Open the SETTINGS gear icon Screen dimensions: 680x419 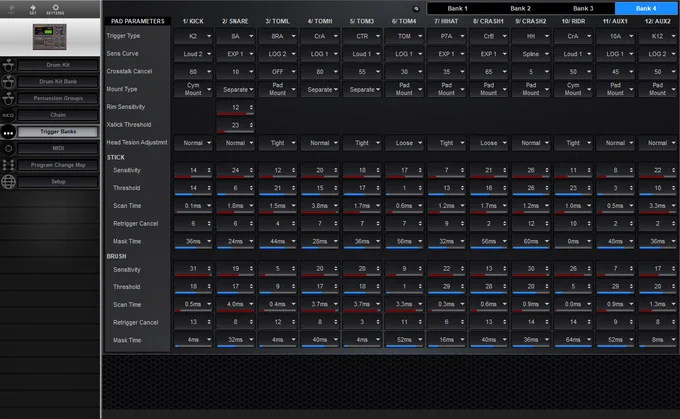click(55, 8)
